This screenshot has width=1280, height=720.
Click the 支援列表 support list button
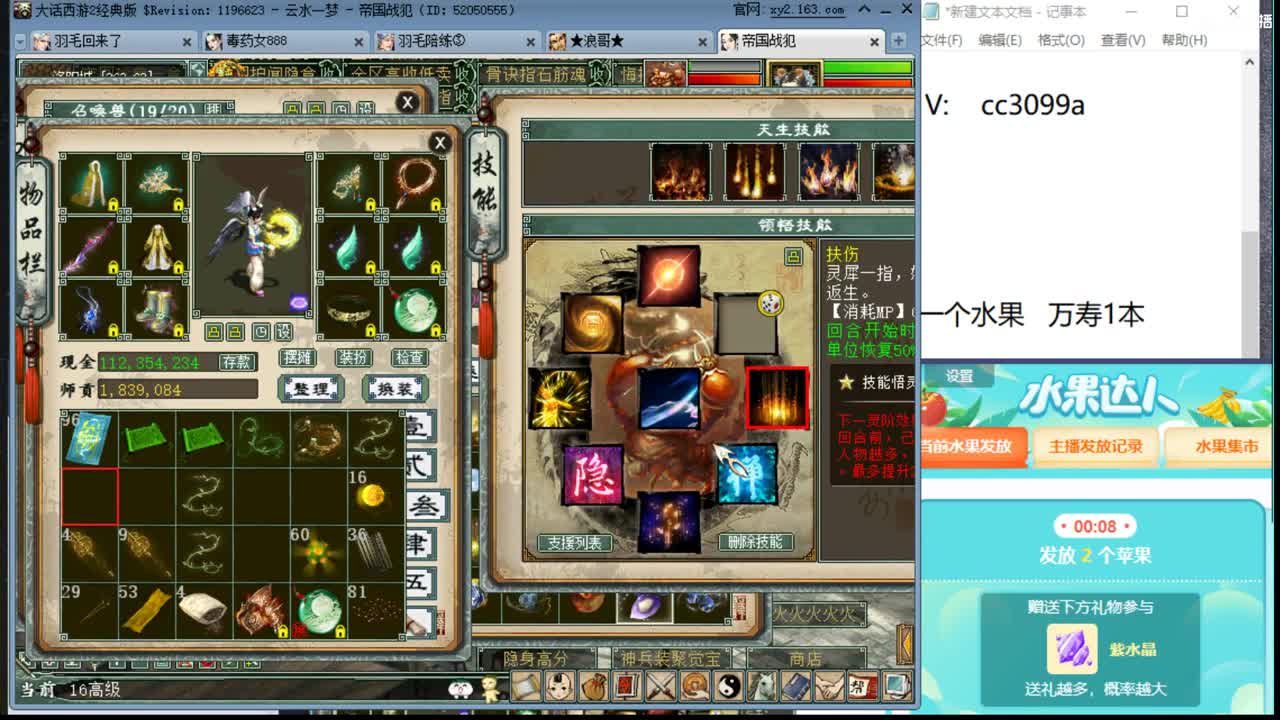(575, 543)
